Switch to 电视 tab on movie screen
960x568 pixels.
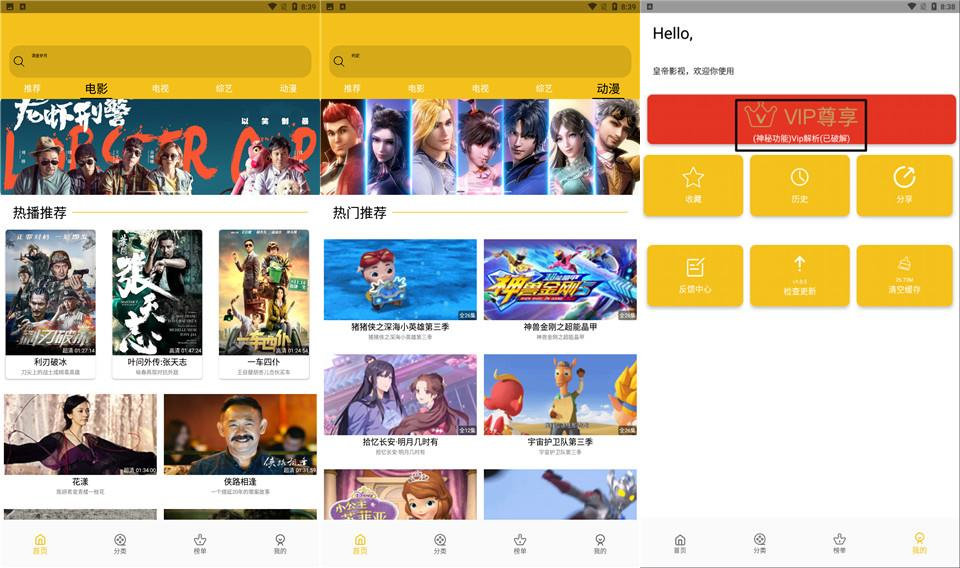(x=160, y=89)
